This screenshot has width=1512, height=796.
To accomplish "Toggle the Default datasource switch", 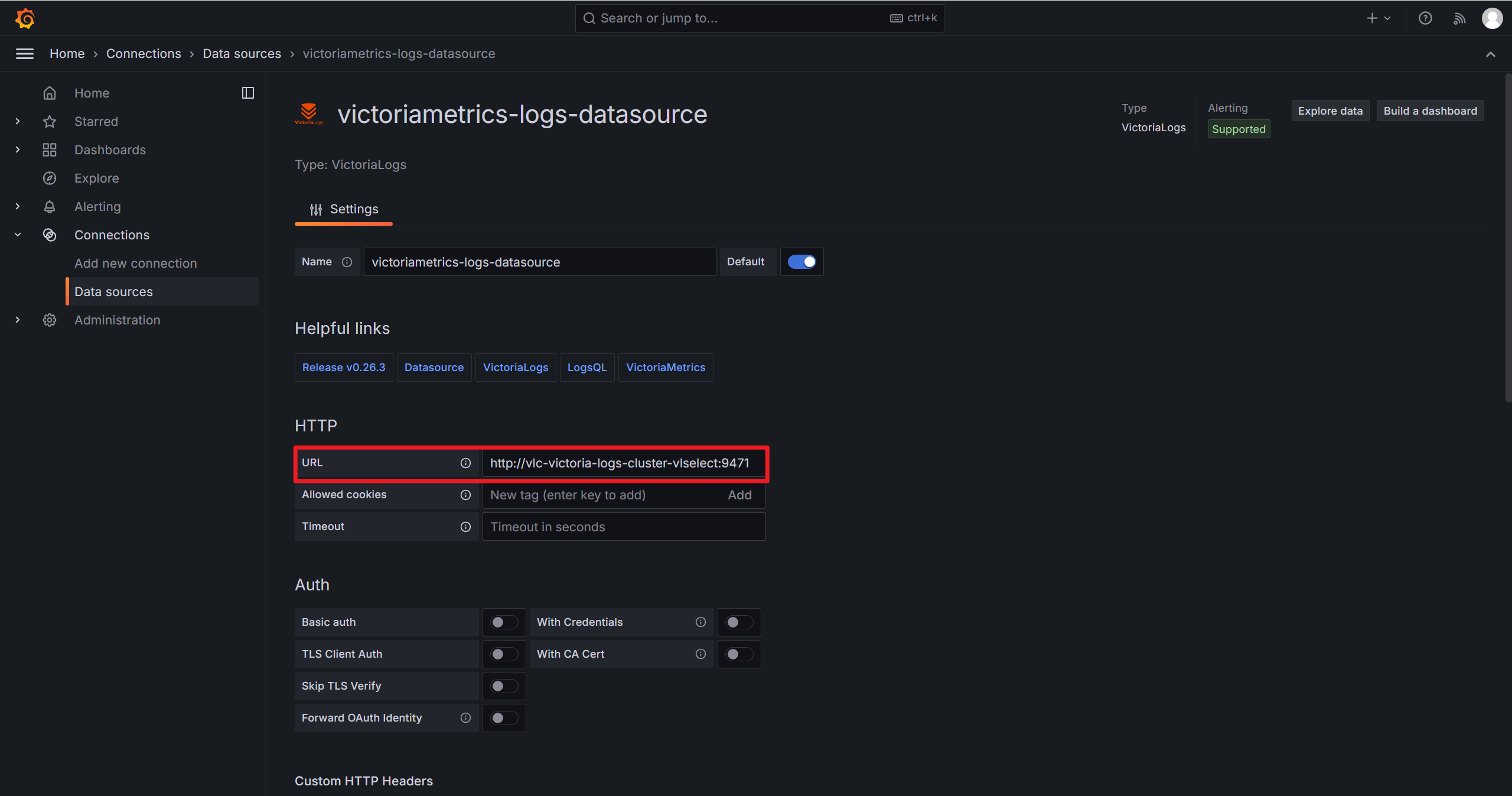I will point(801,262).
